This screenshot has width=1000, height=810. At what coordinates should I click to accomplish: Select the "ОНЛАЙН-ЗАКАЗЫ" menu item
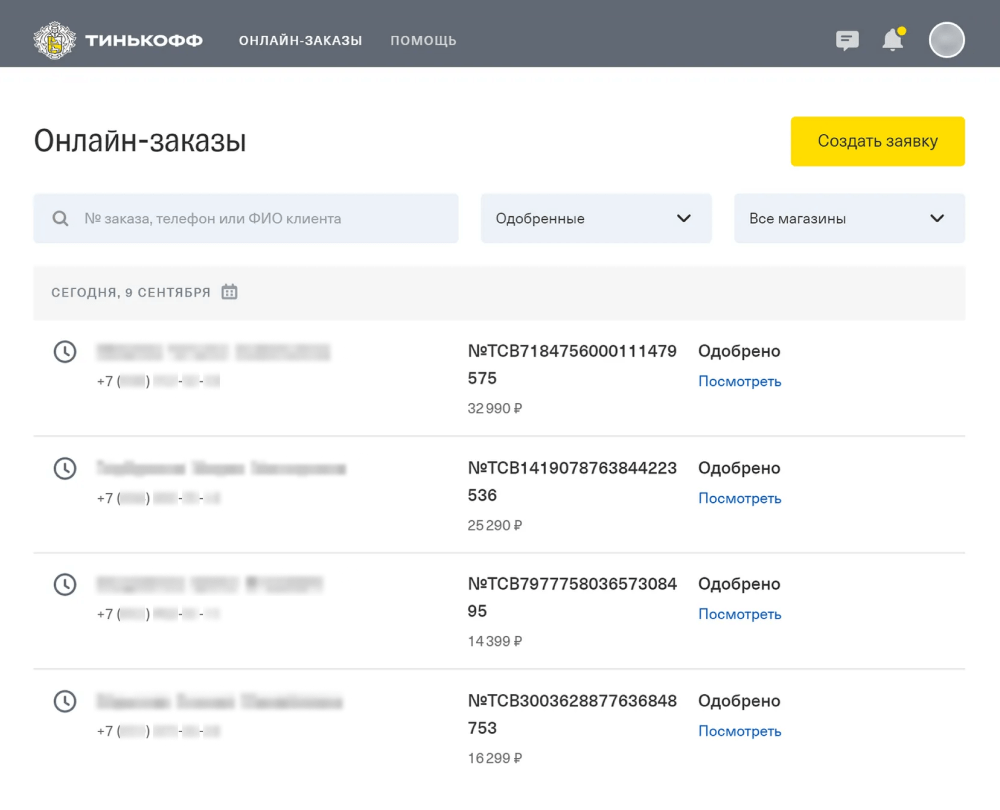300,41
